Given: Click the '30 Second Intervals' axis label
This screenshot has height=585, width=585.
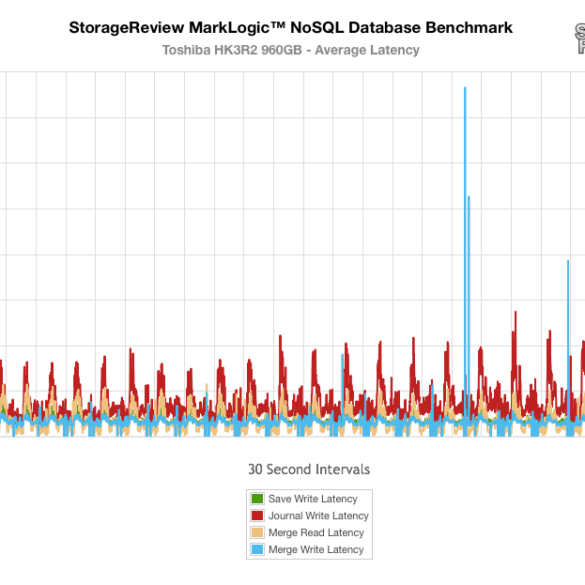Looking at the screenshot, I should point(309,469).
